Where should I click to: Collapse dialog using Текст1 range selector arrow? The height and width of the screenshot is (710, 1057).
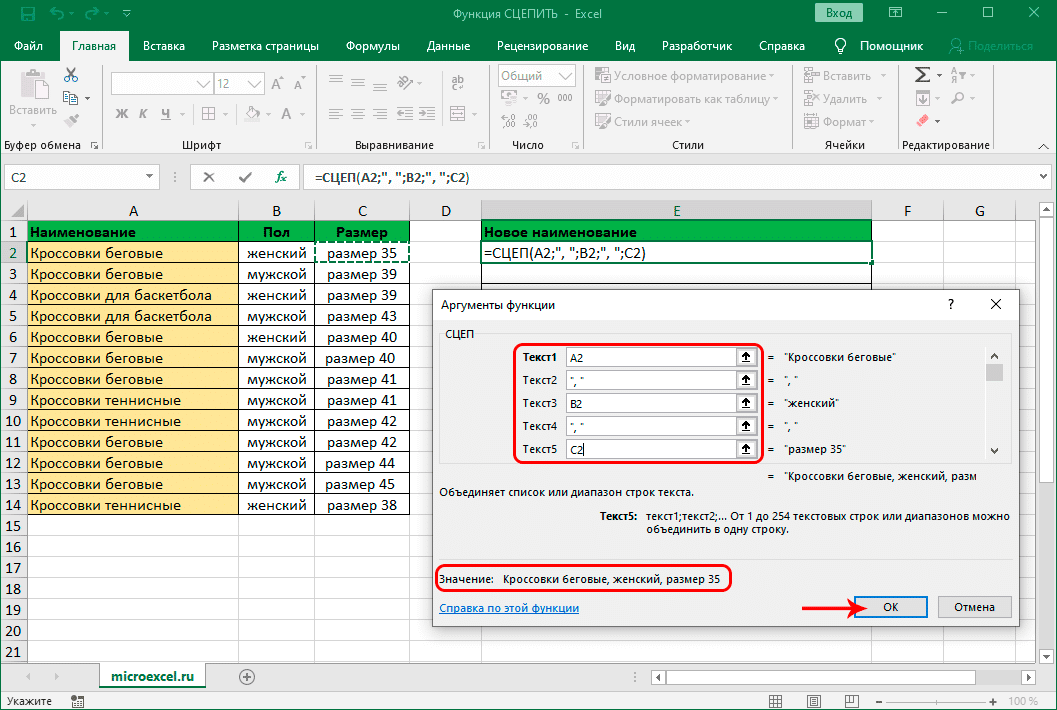click(745, 356)
